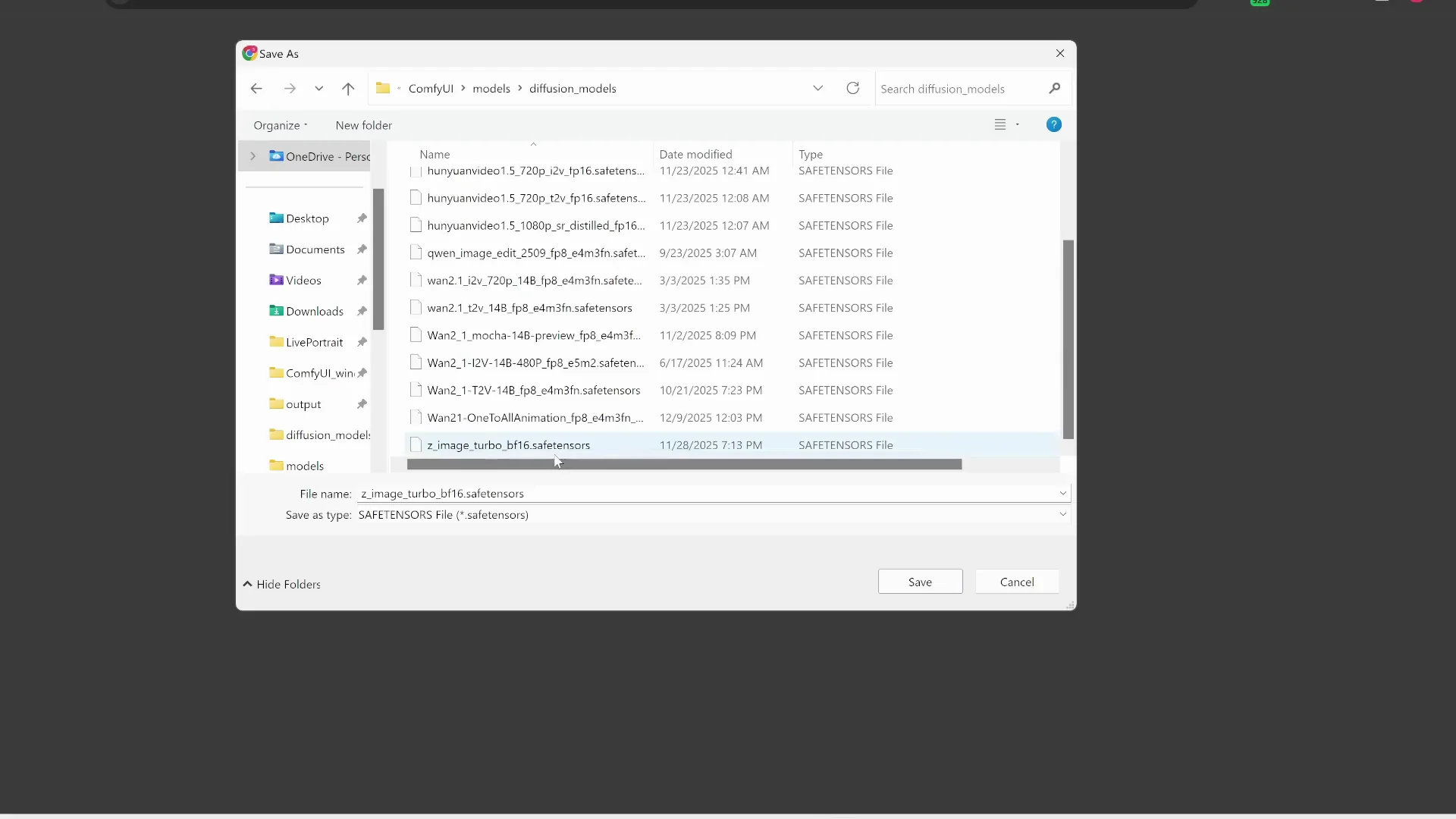This screenshot has height=819, width=1456.
Task: Expand OneDrive - Personal in the sidebar
Action: tap(253, 156)
